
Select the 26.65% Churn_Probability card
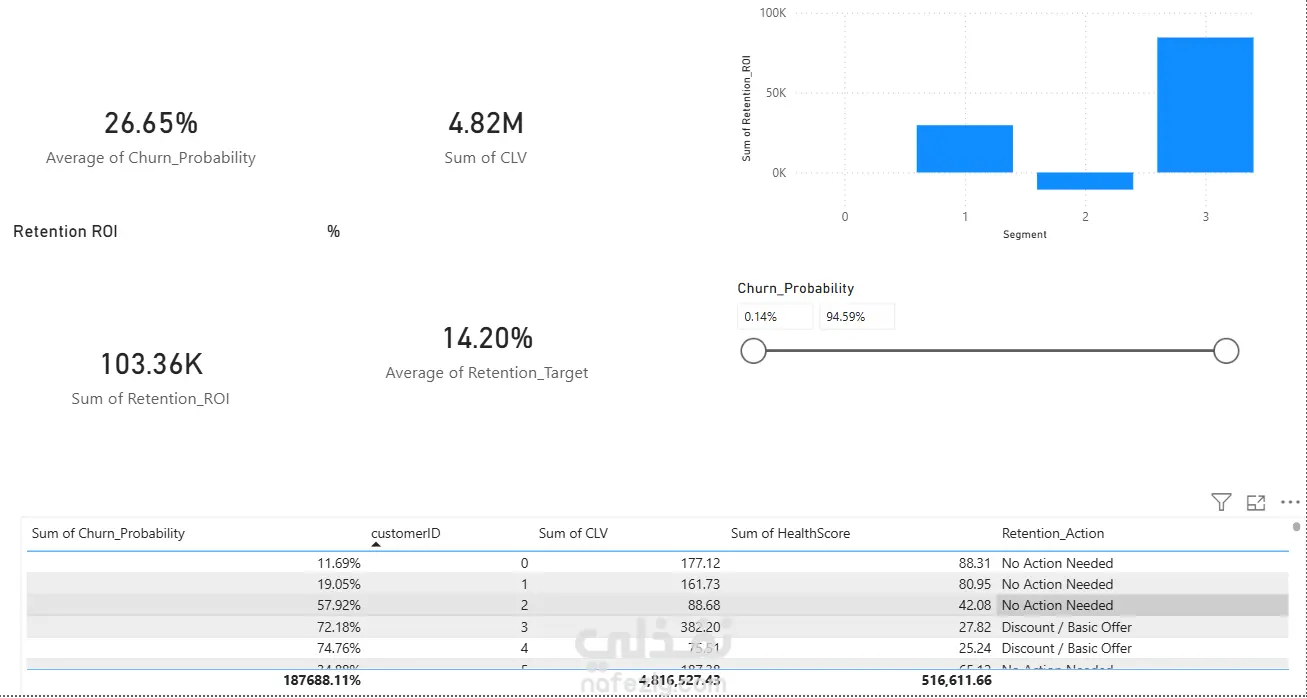click(x=151, y=138)
